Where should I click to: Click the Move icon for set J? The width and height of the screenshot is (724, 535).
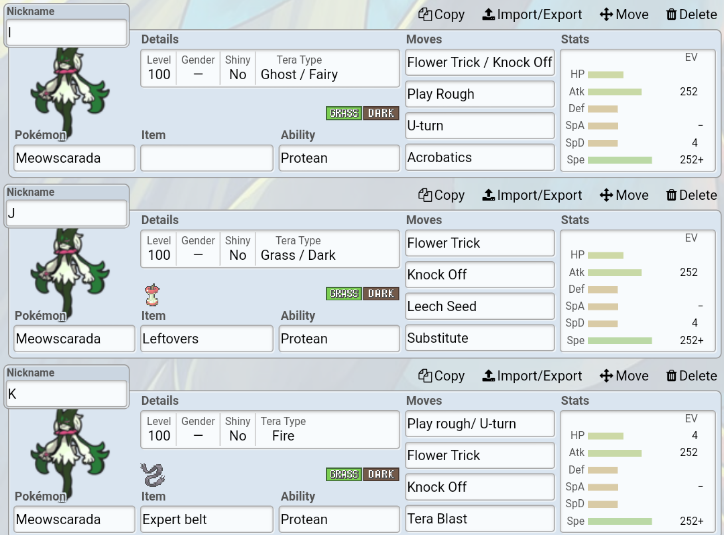click(x=606, y=195)
